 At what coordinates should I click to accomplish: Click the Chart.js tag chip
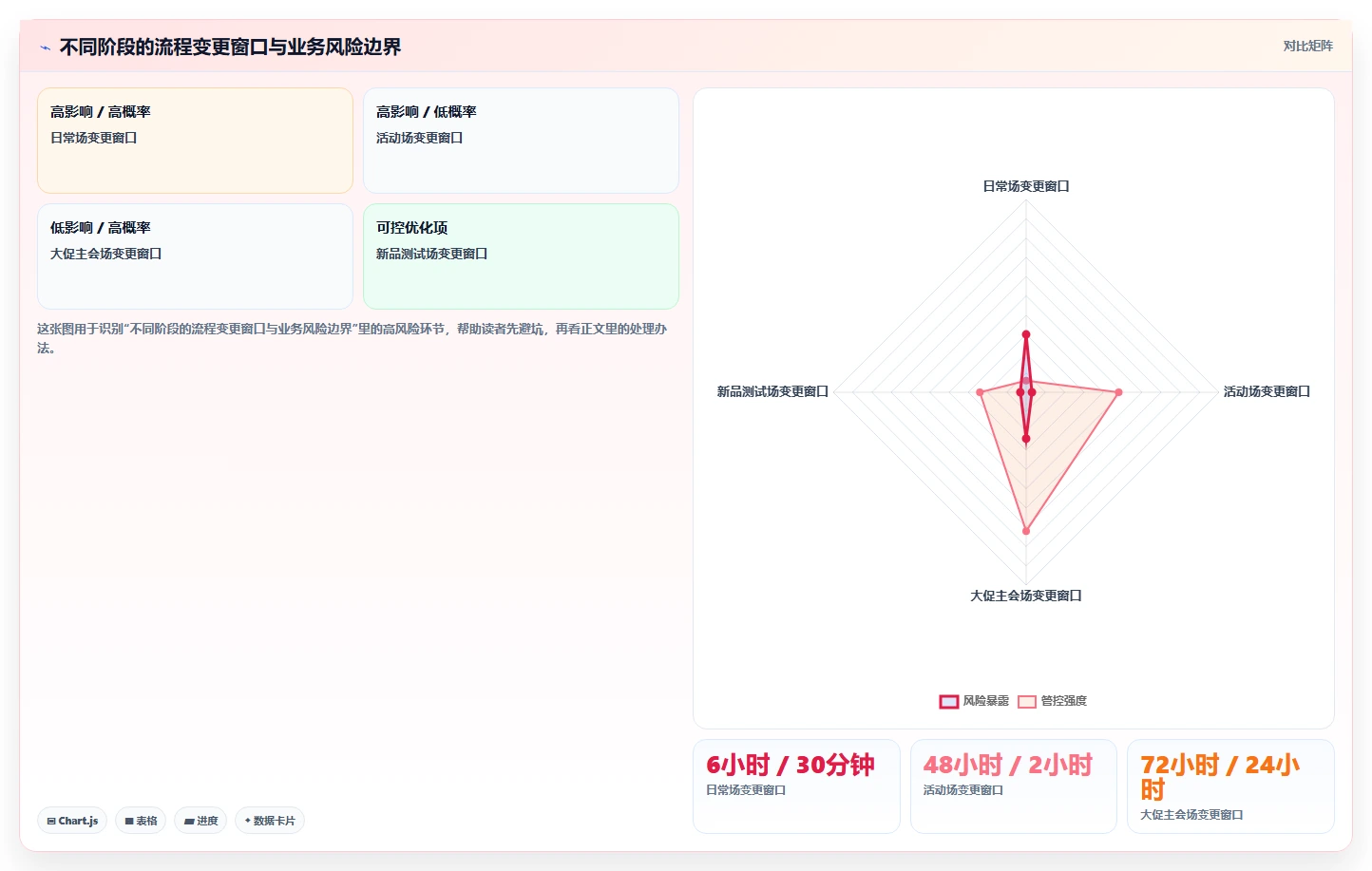coord(72,821)
